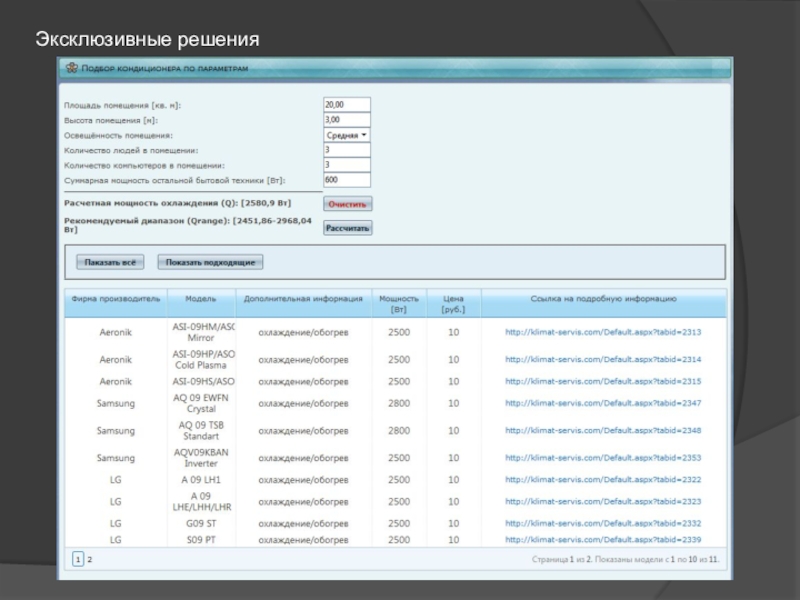Select model A 09 LH1 cell

pyautogui.click(x=201, y=480)
